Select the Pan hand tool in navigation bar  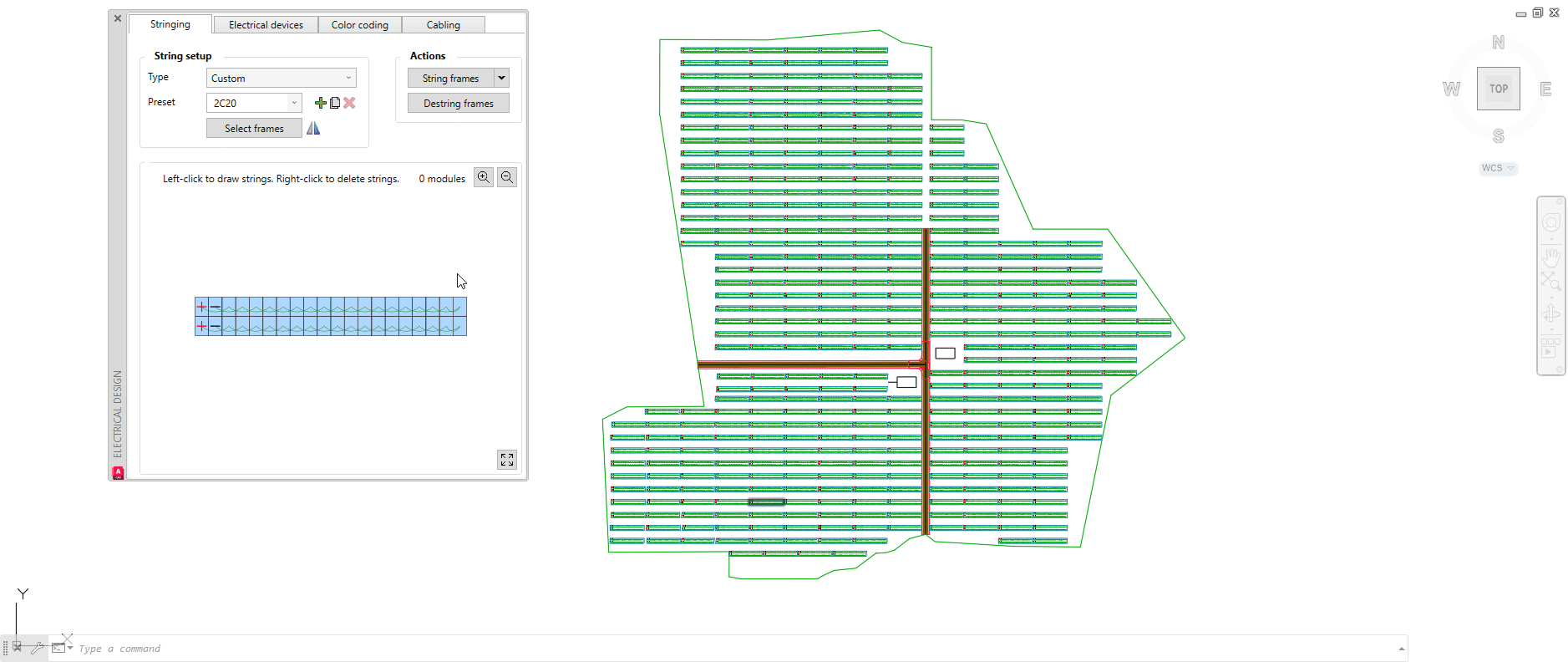[1551, 256]
